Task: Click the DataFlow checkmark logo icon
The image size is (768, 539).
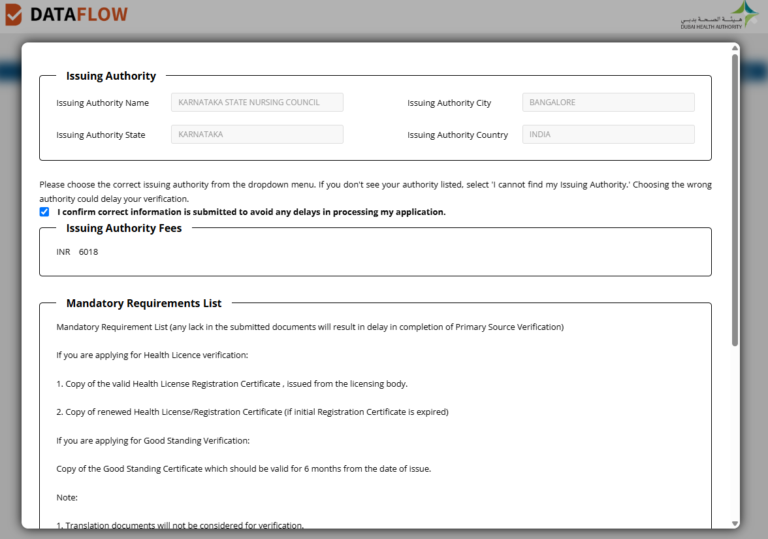Action: pos(13,15)
